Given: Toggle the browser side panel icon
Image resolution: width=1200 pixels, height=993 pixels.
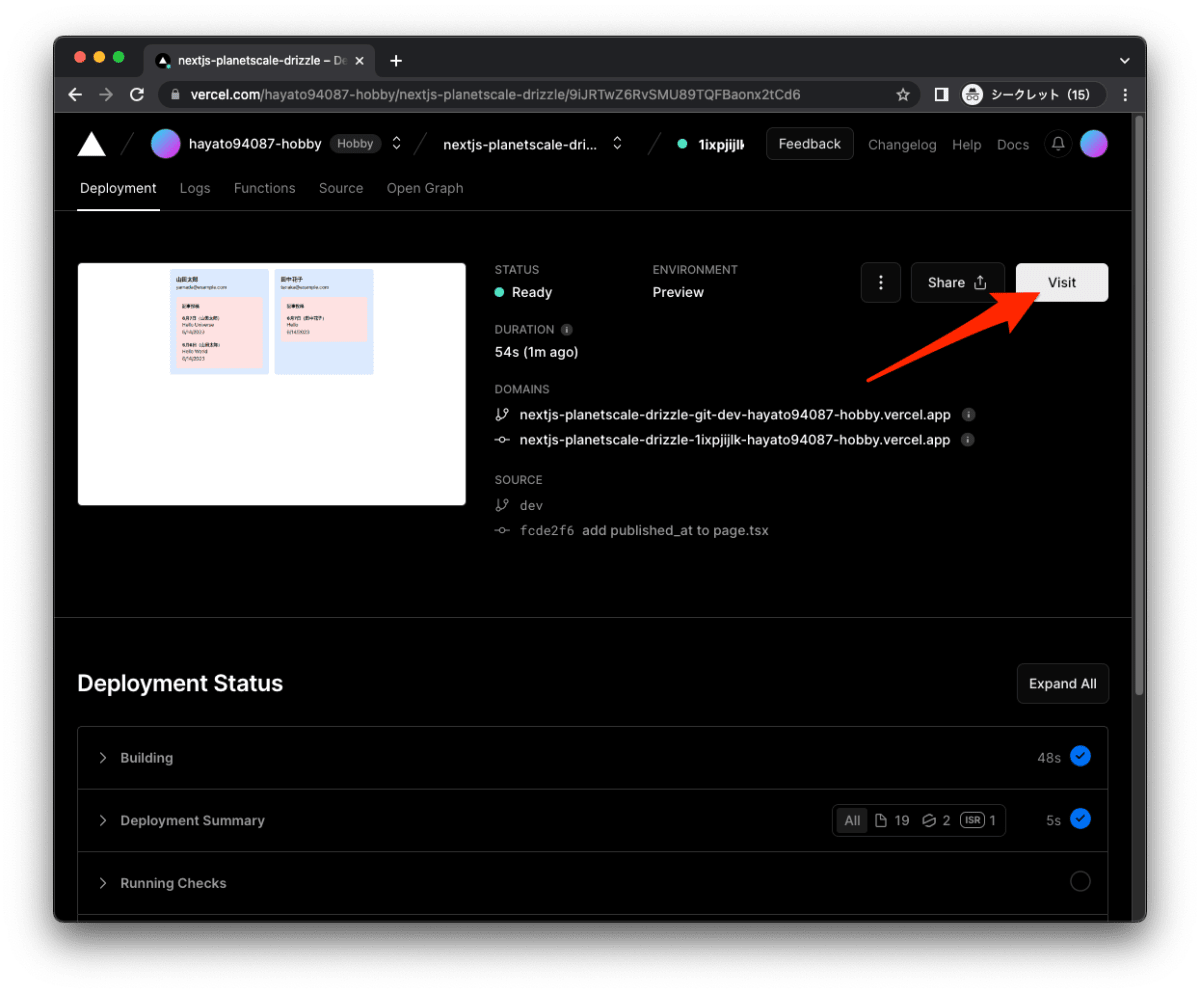Looking at the screenshot, I should point(941,94).
